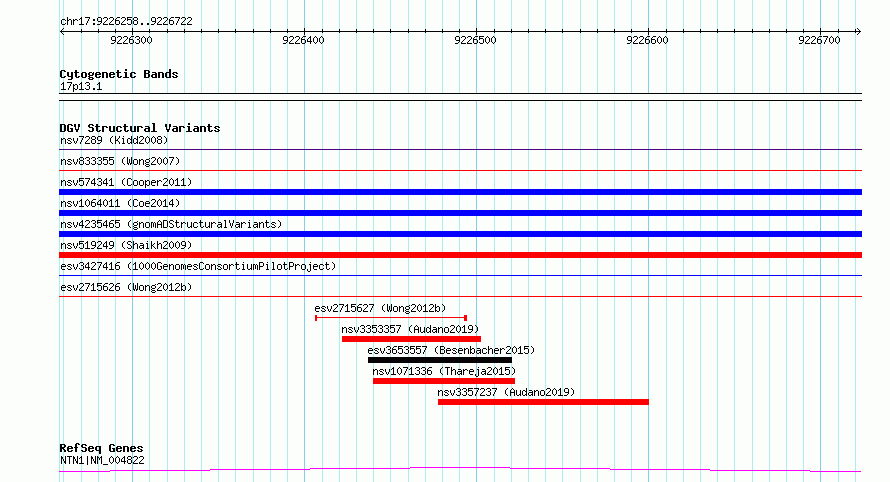
Task: Click ruler tick label 9226500
Action: pos(476,40)
